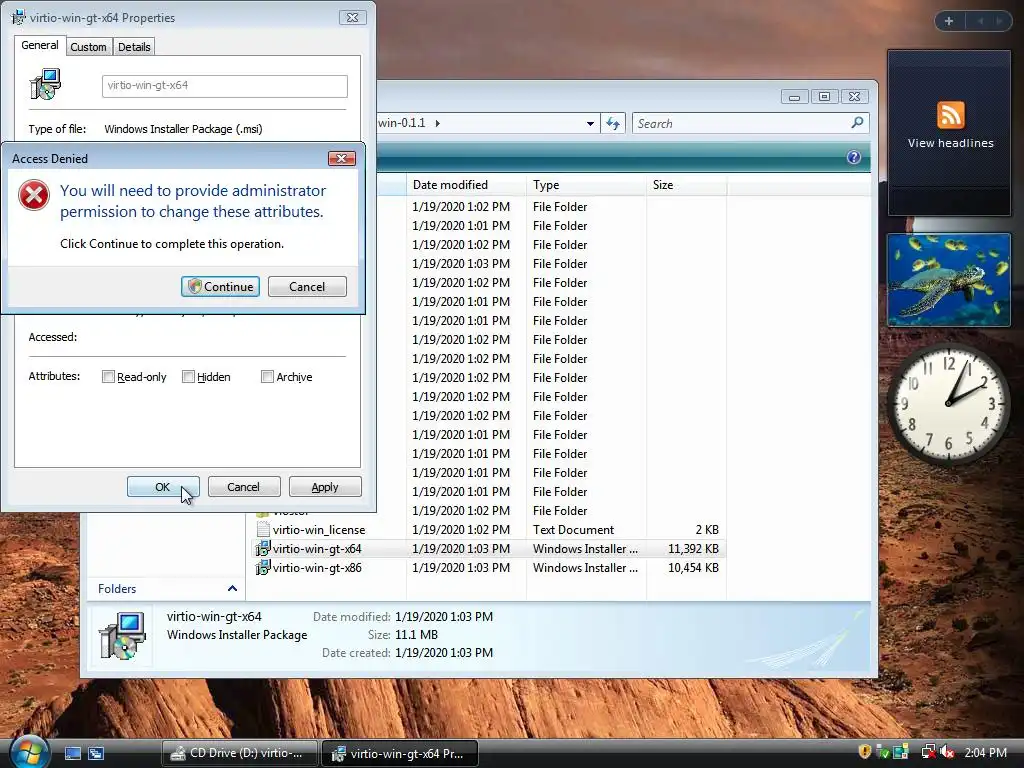The width and height of the screenshot is (1024, 768).
Task: Open Explorer help icon
Action: [854, 157]
